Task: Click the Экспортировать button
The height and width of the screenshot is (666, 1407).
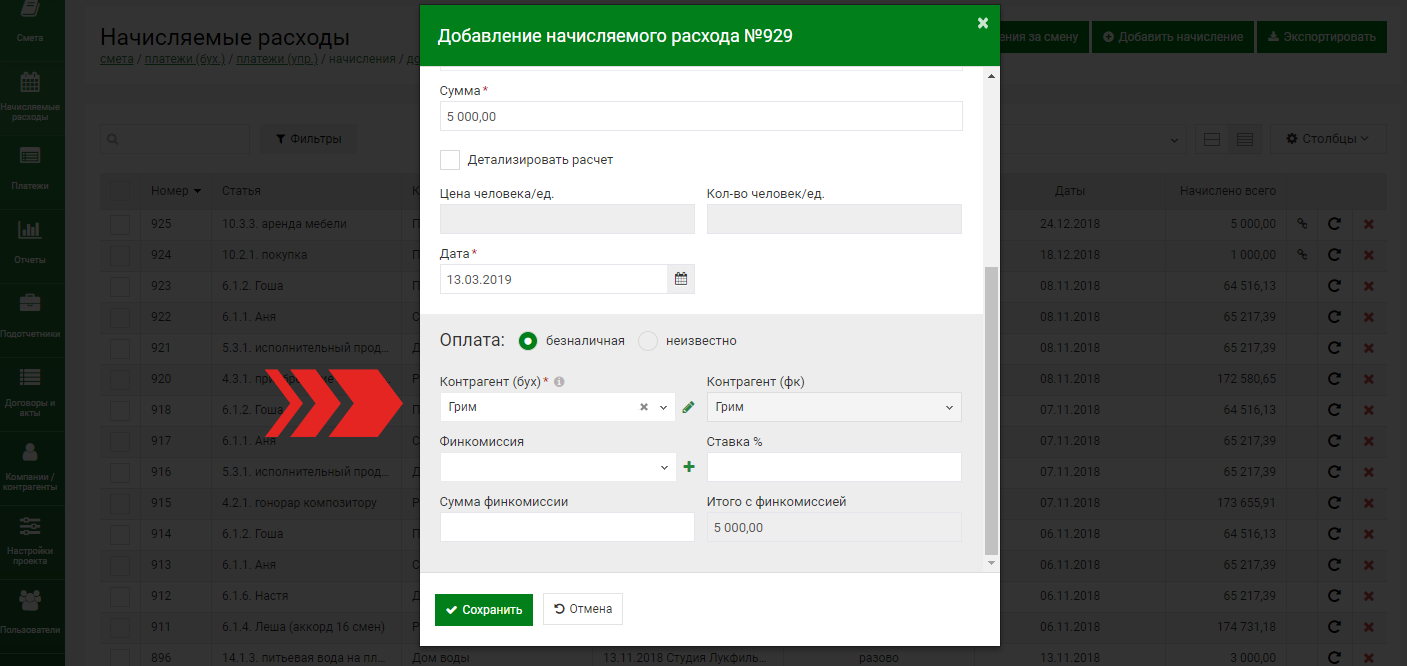Action: pyautogui.click(x=1322, y=37)
